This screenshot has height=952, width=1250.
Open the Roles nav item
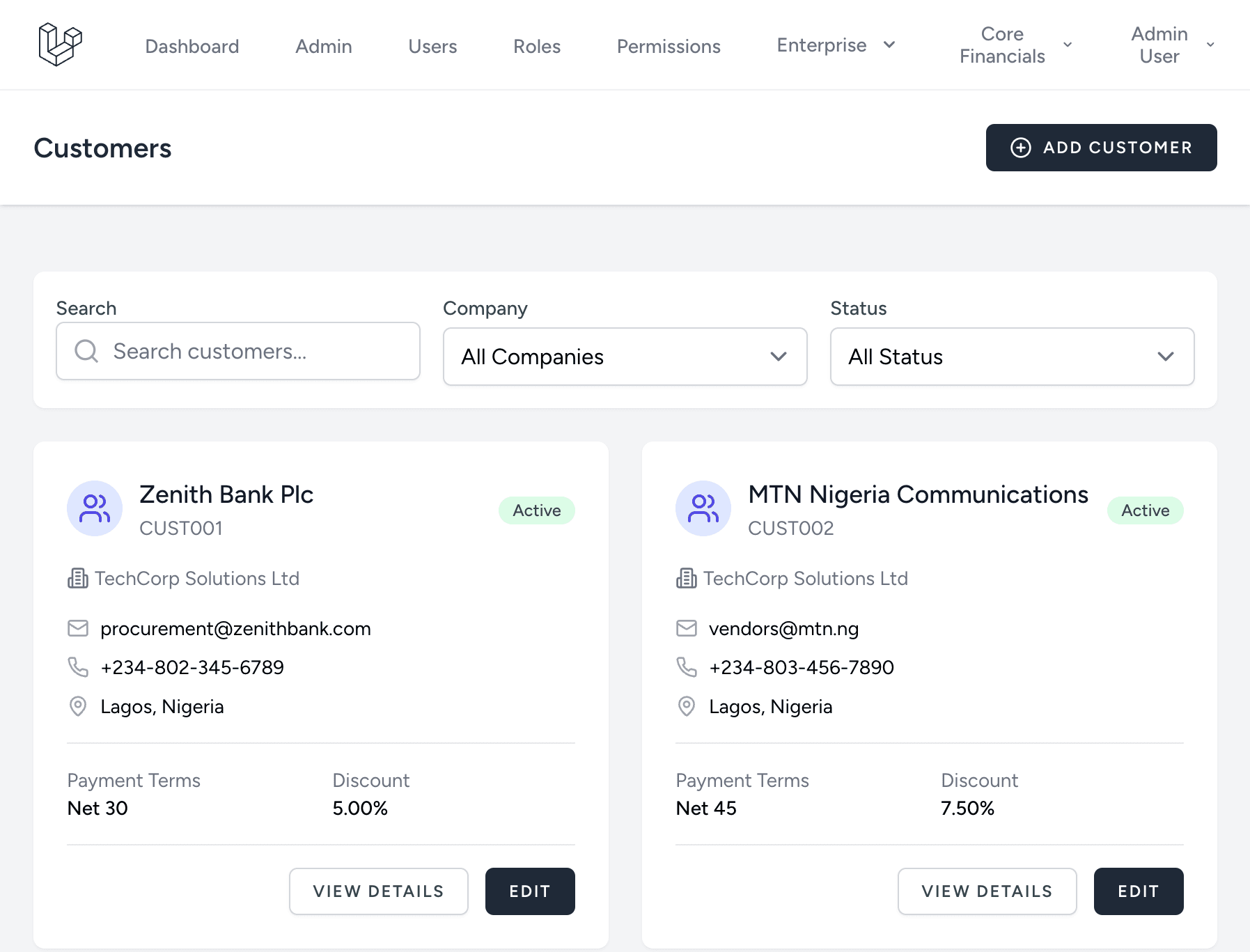537,46
